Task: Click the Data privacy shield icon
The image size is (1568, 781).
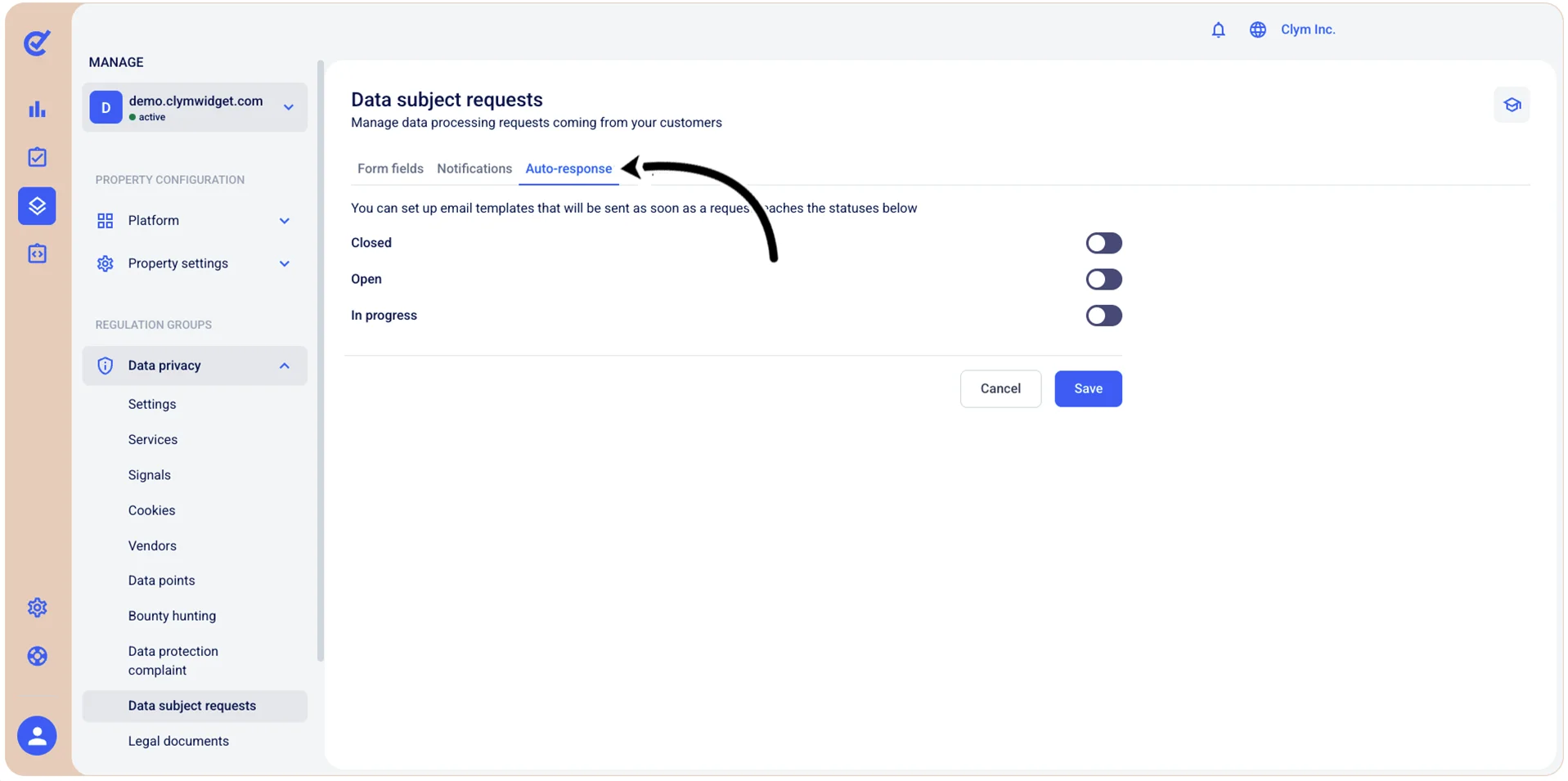Action: coord(105,366)
